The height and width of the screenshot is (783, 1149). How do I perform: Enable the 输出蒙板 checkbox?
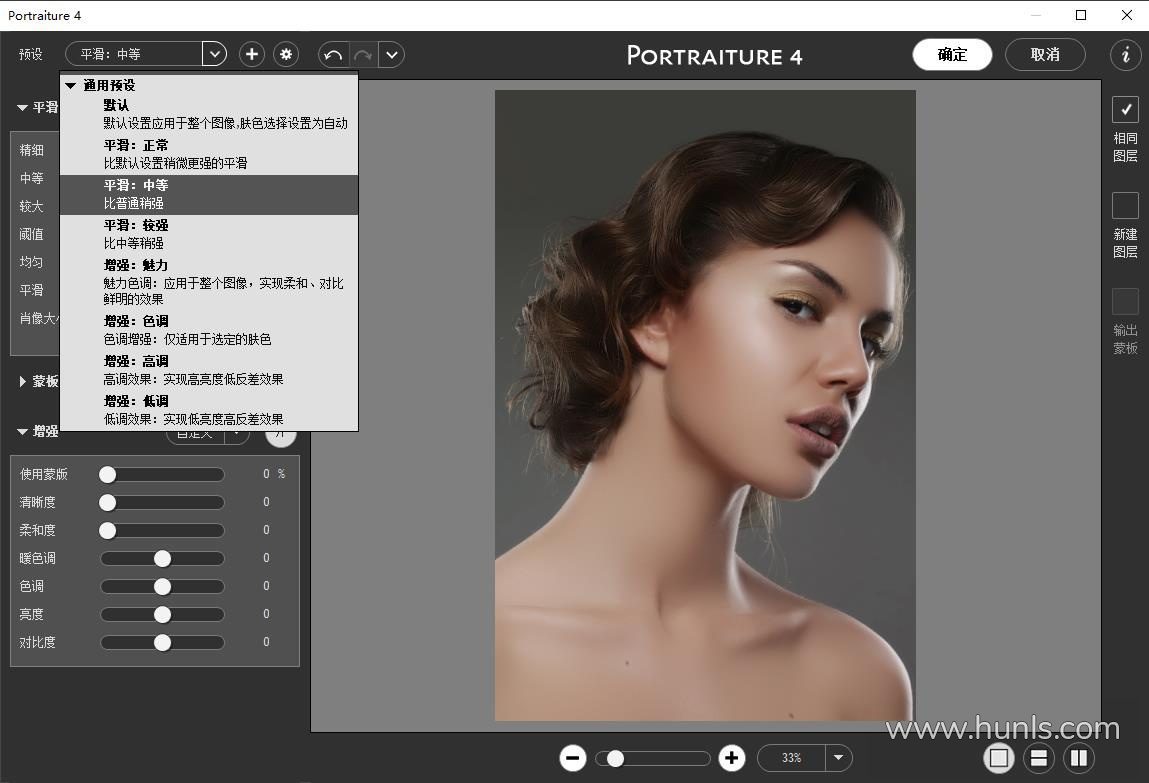1125,301
